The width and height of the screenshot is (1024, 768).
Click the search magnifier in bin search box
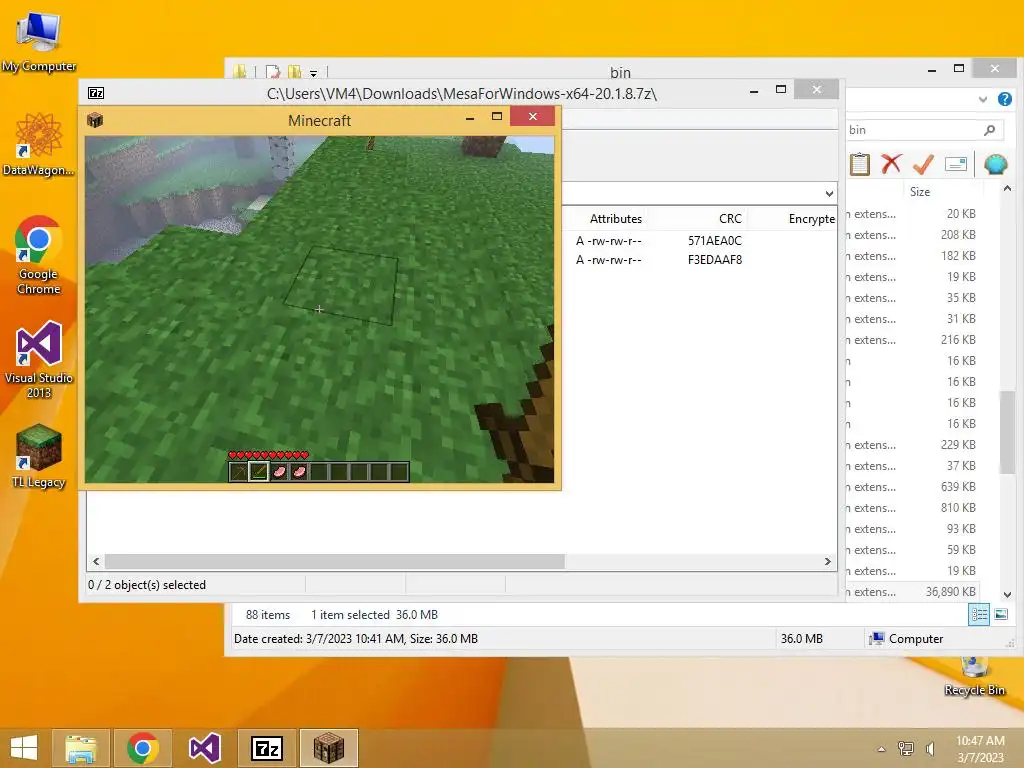(x=989, y=130)
